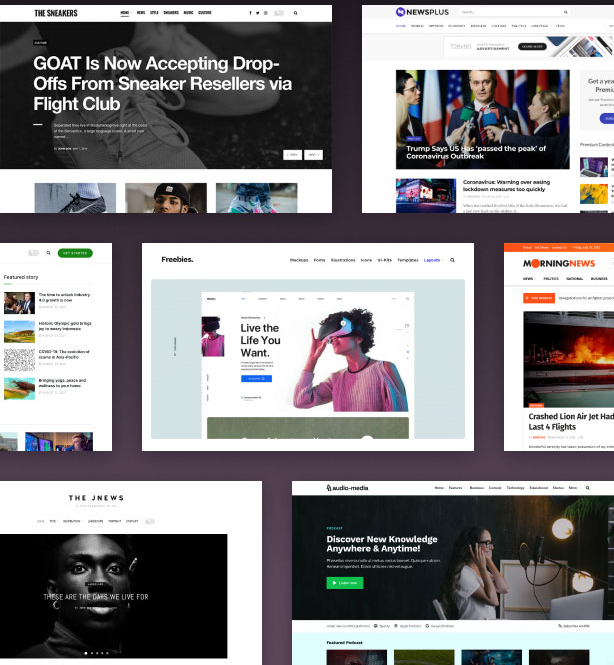614x665 pixels.
Task: Open Coronavirus Warning over easing lockdown article
Action: coord(506,185)
